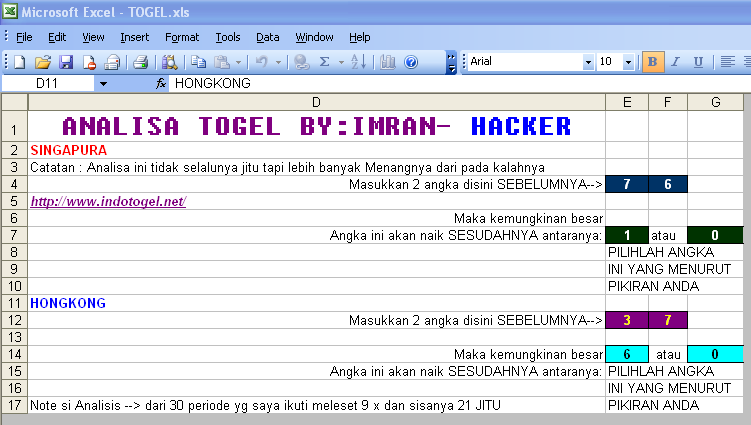
Task: Select column G header
Action: pos(716,102)
